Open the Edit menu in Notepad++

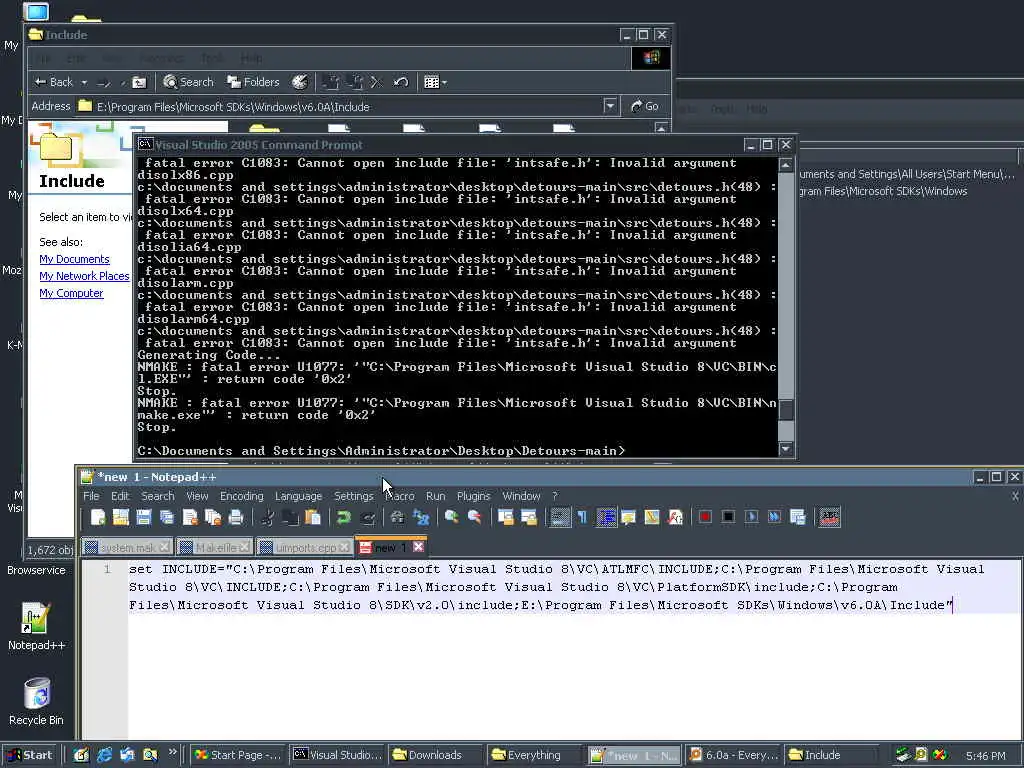120,496
